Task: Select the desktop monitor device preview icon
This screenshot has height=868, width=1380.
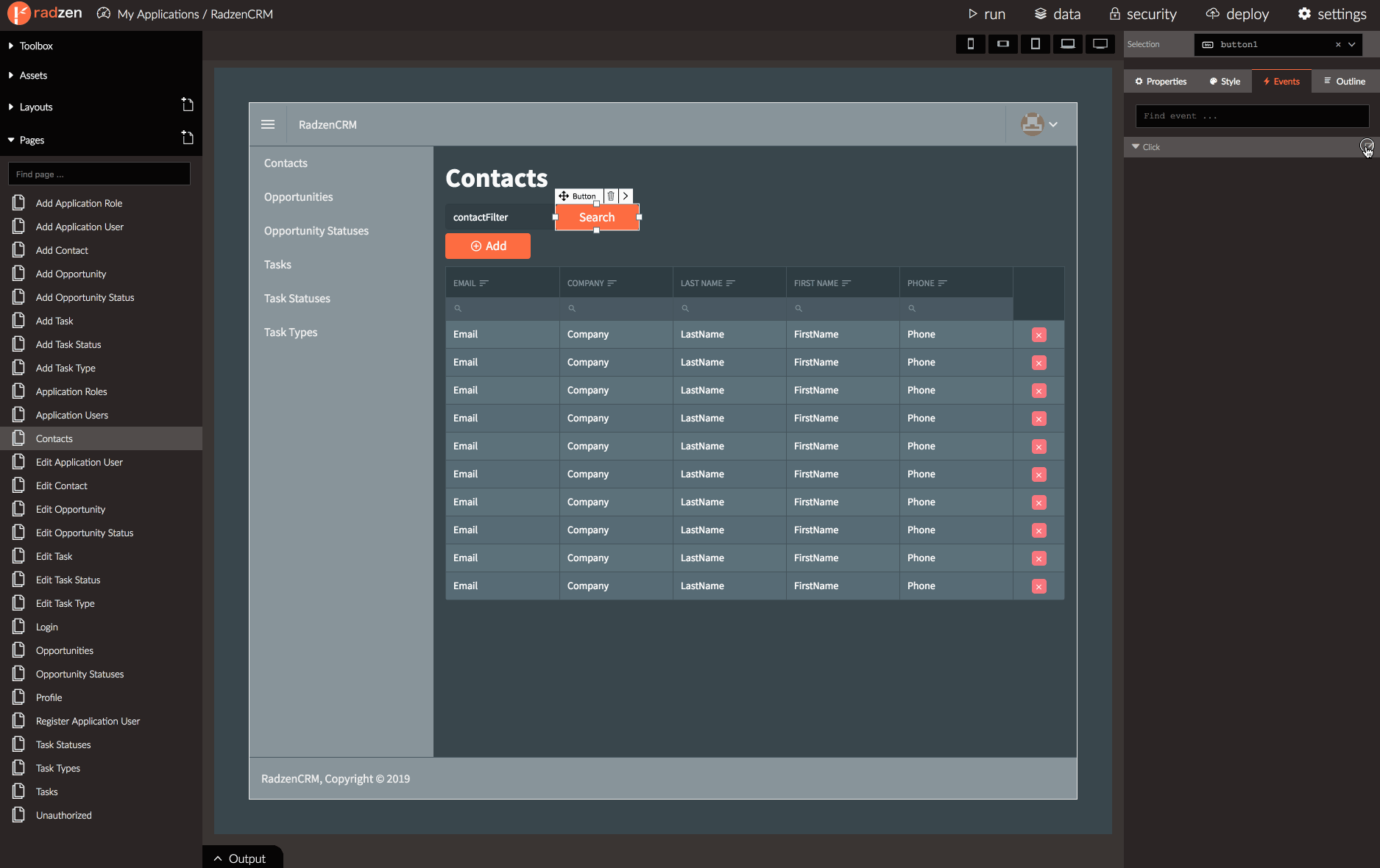Action: click(x=1100, y=44)
